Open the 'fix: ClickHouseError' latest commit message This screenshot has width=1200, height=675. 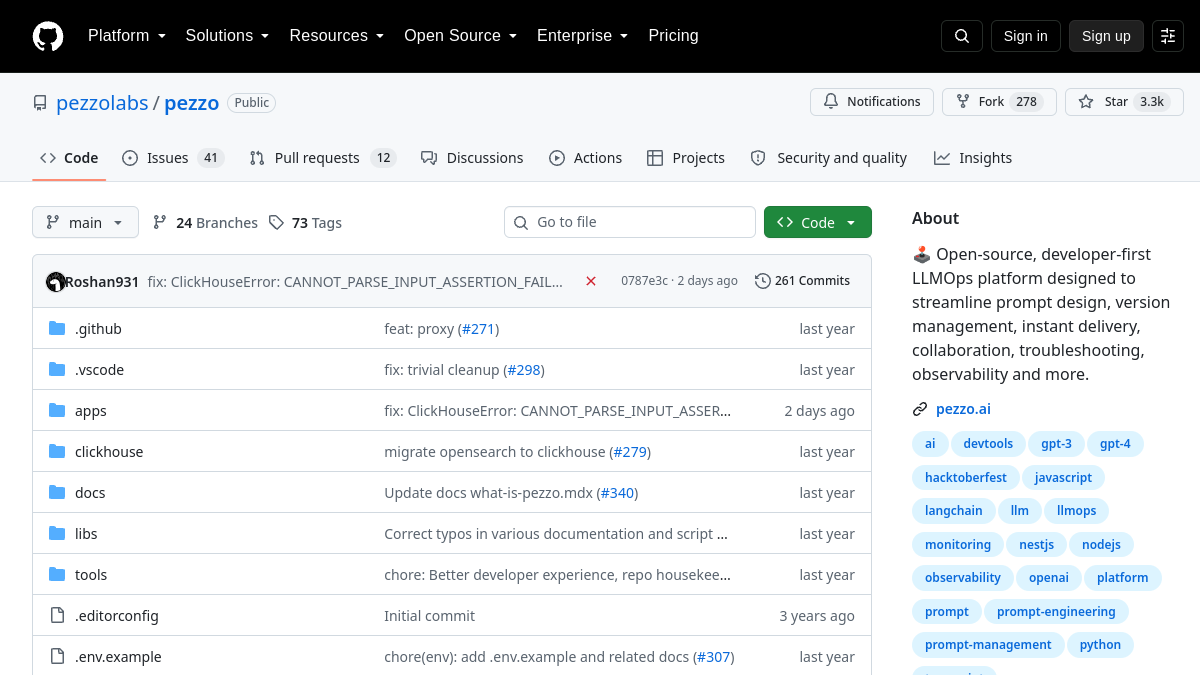point(355,282)
